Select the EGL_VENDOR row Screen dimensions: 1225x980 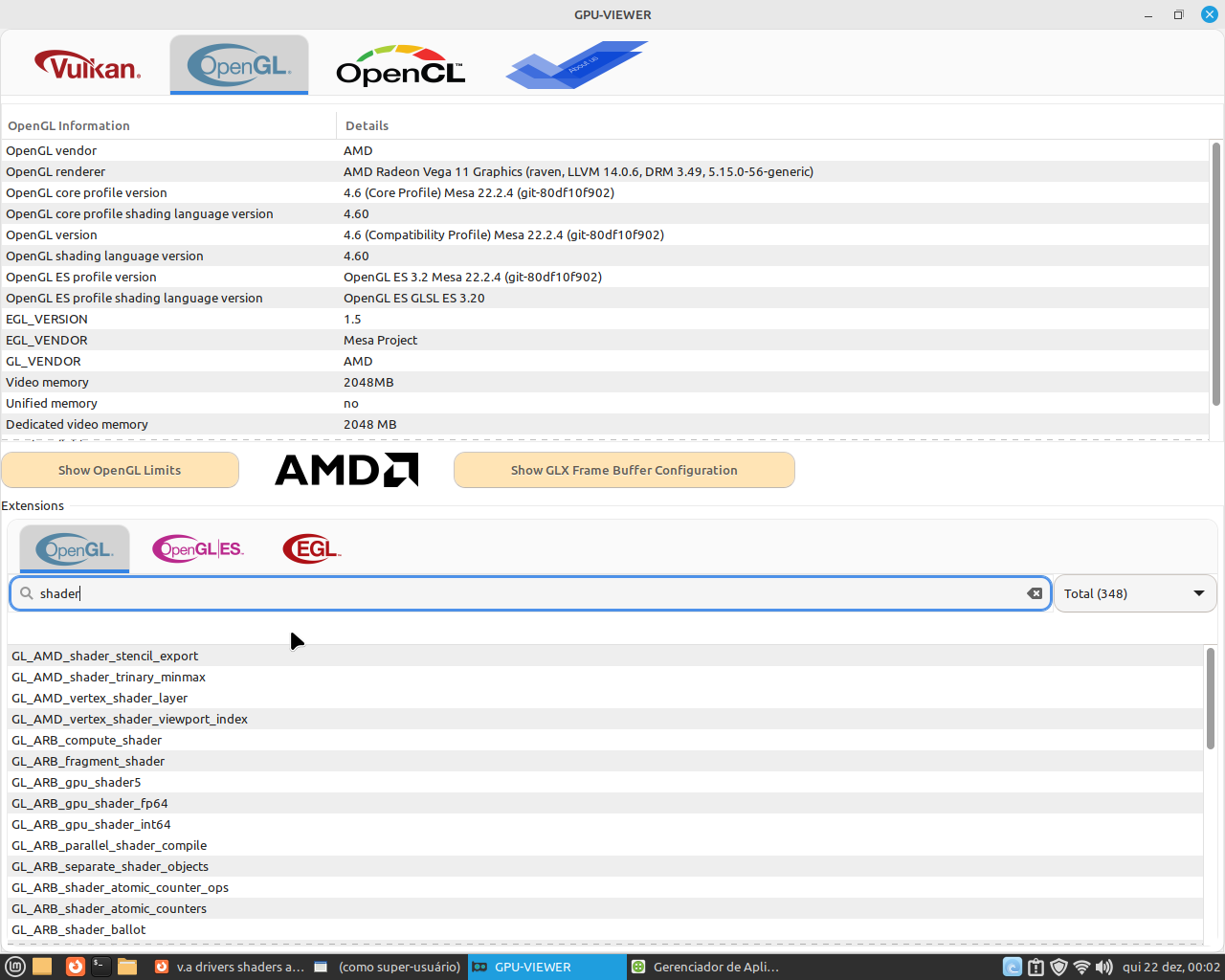tap(605, 340)
